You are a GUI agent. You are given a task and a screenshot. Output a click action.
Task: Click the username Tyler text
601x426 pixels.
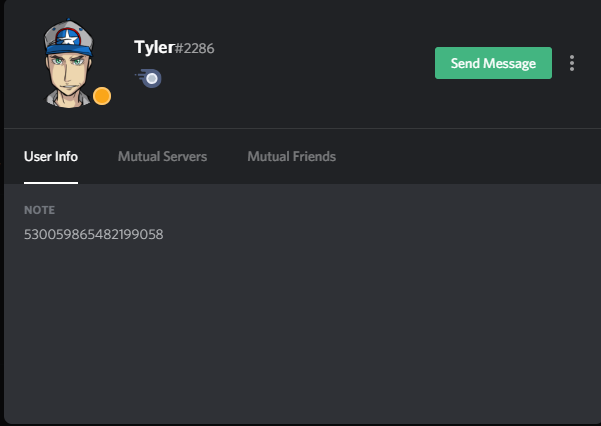click(x=154, y=48)
